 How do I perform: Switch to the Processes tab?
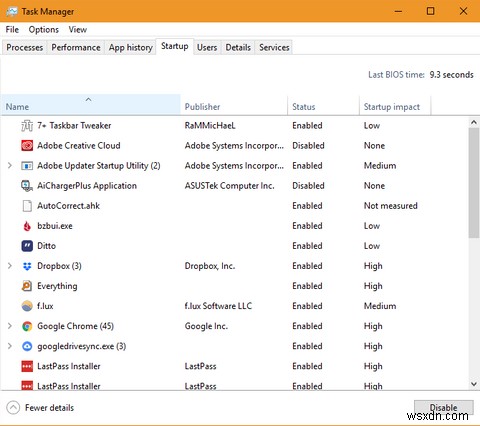[x=25, y=48]
